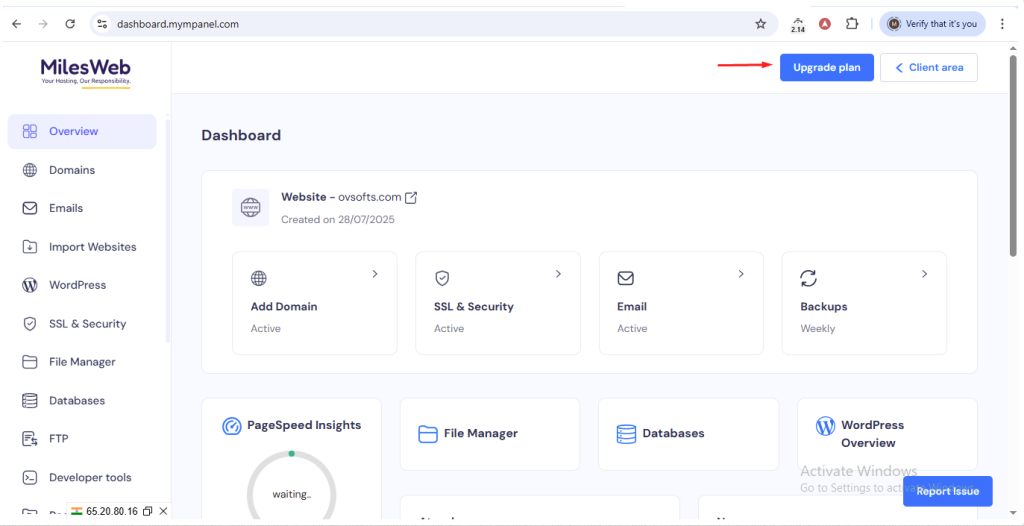Click the File Manager folder icon in sidebar
Screen dimensions: 1024x526
tap(29, 362)
